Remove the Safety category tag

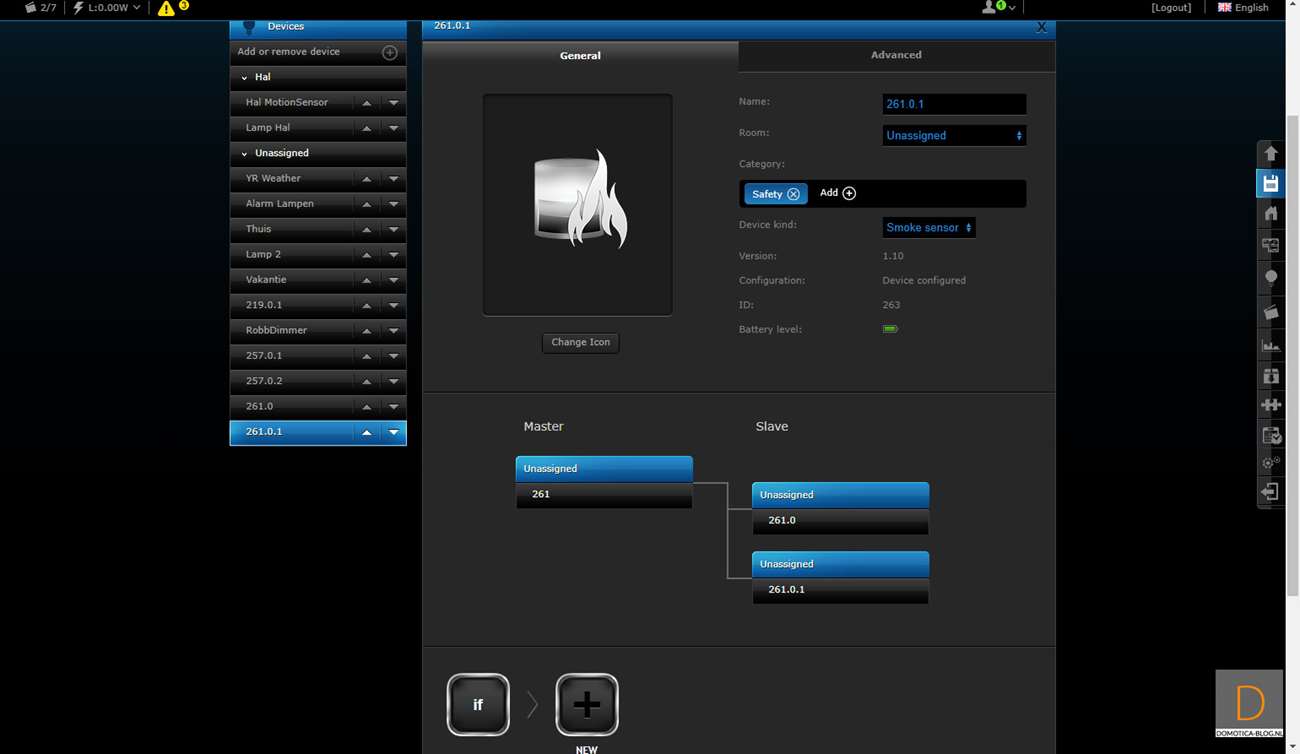click(793, 194)
